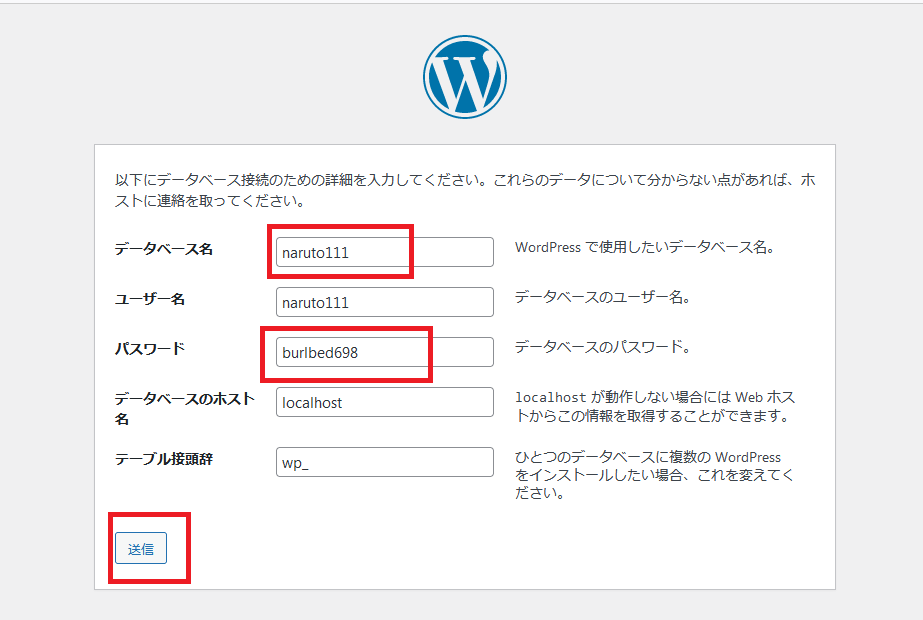
Task: Click the localhost host name field
Action: [x=384, y=401]
